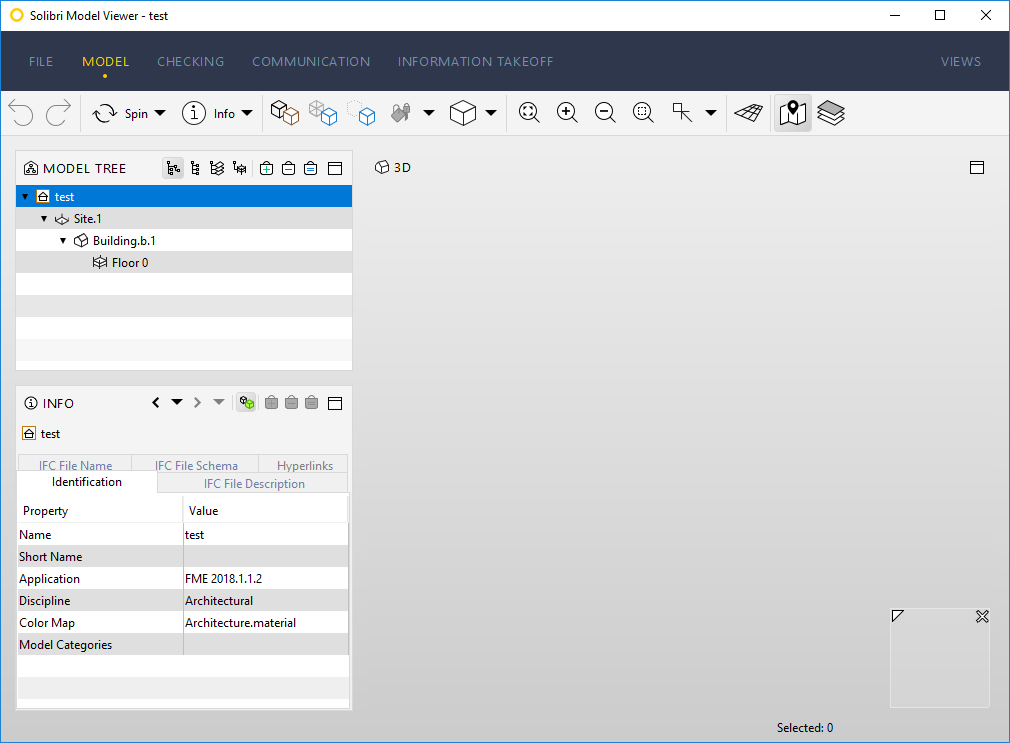
Task: Collapse the Building.b.1 tree node
Action: [x=63, y=241]
